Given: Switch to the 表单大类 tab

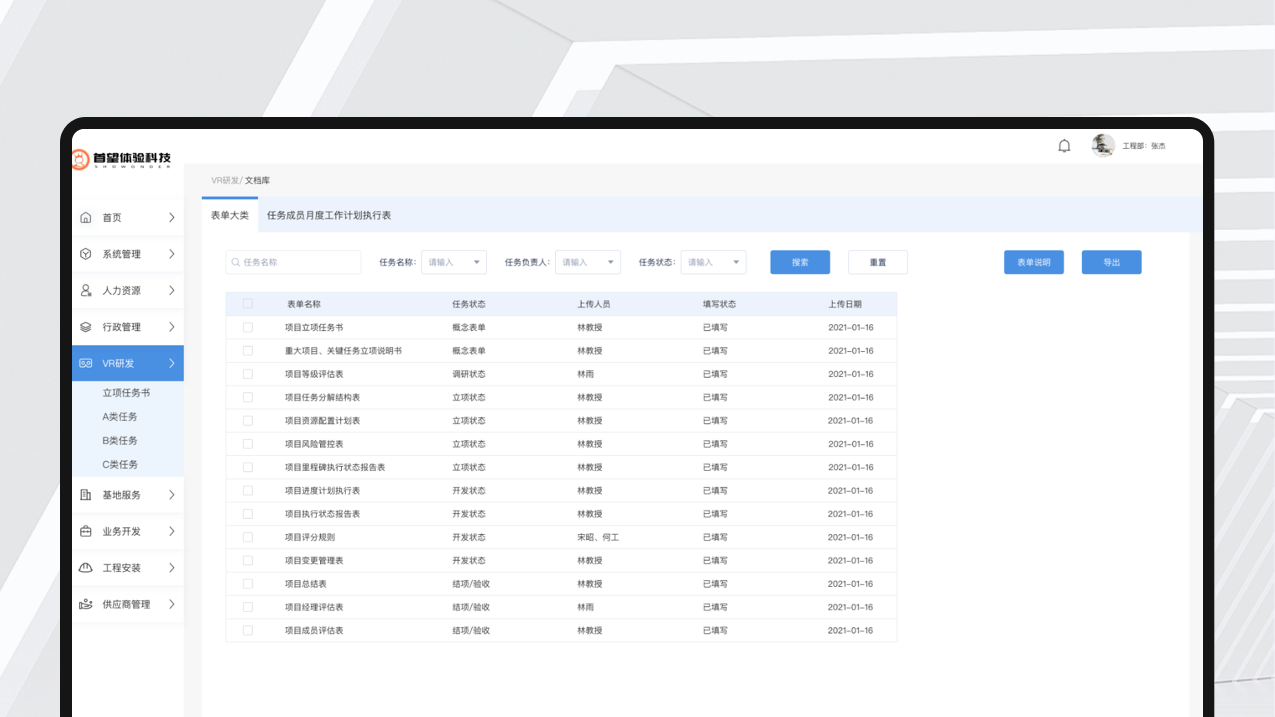Looking at the screenshot, I should click(x=230, y=215).
